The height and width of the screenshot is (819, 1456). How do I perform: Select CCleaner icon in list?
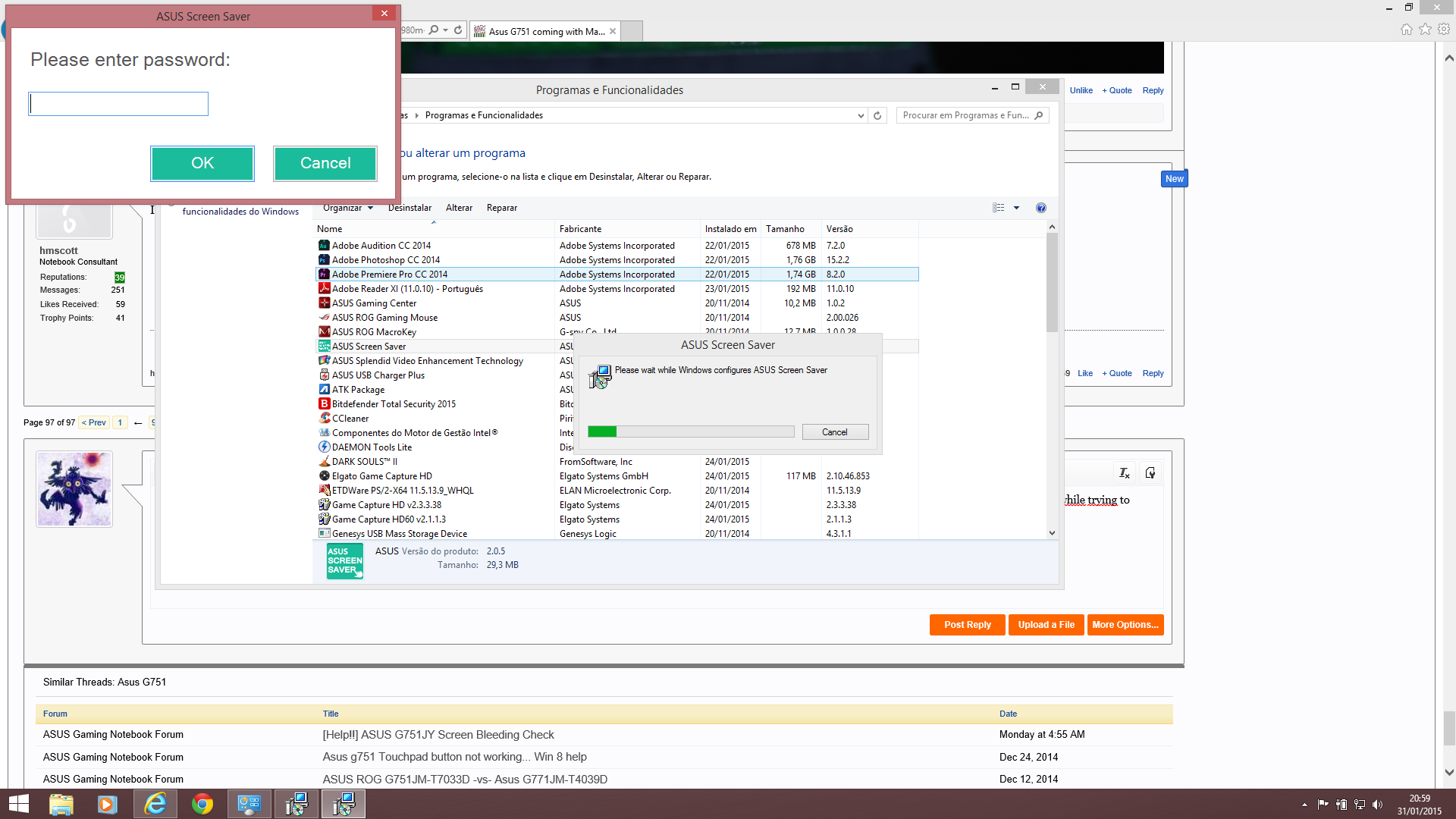pos(324,419)
